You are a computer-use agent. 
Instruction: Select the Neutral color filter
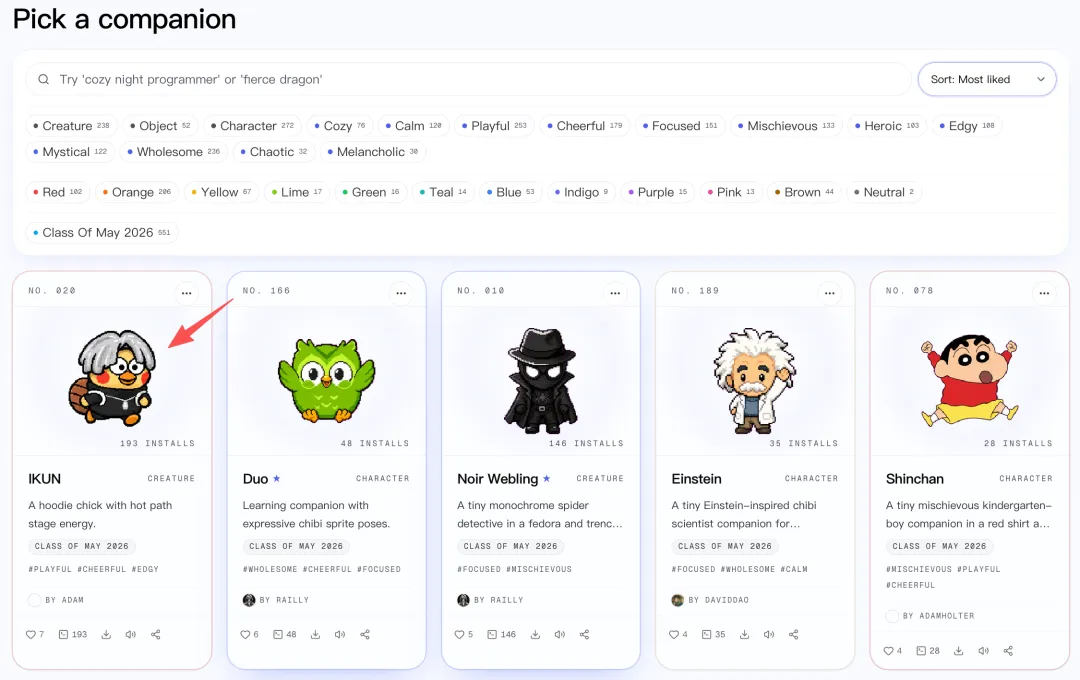coord(884,192)
